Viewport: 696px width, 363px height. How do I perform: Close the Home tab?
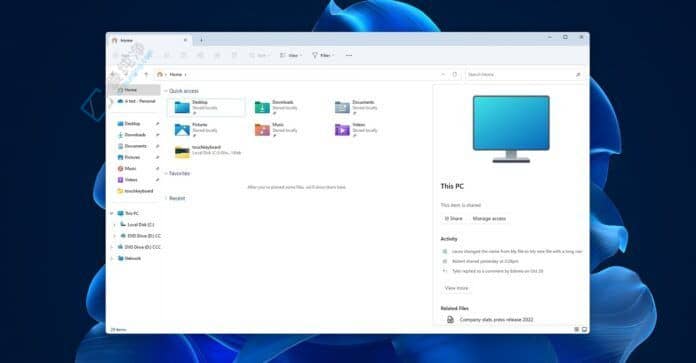tap(186, 40)
